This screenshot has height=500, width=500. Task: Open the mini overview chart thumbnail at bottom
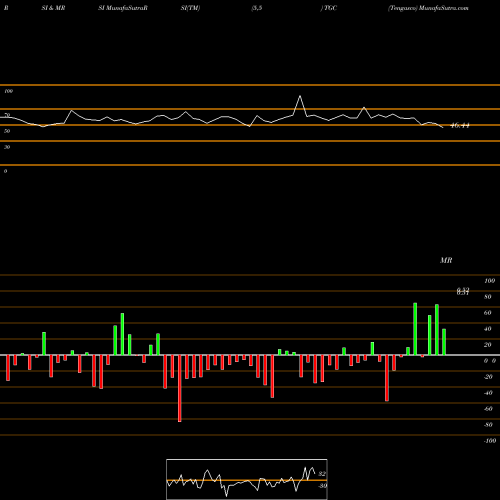tap(247, 479)
